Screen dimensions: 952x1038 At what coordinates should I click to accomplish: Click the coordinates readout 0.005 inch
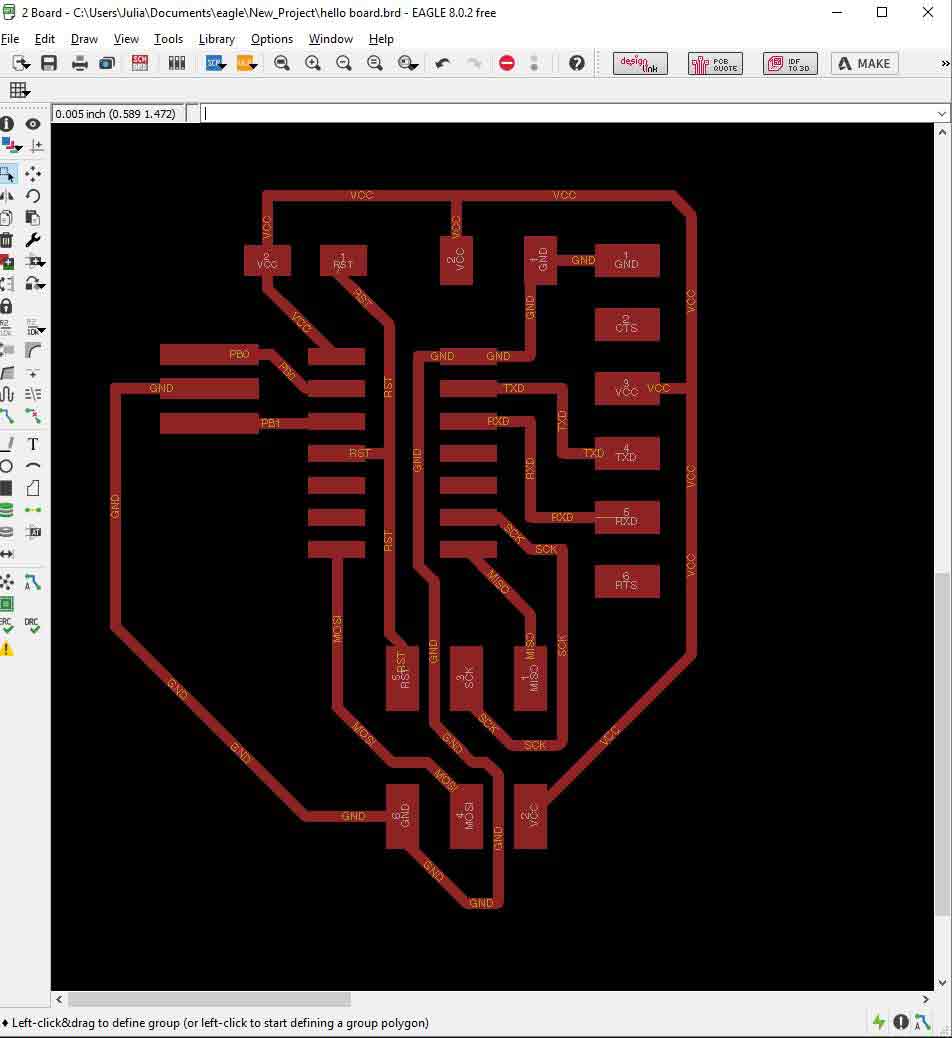(118, 114)
